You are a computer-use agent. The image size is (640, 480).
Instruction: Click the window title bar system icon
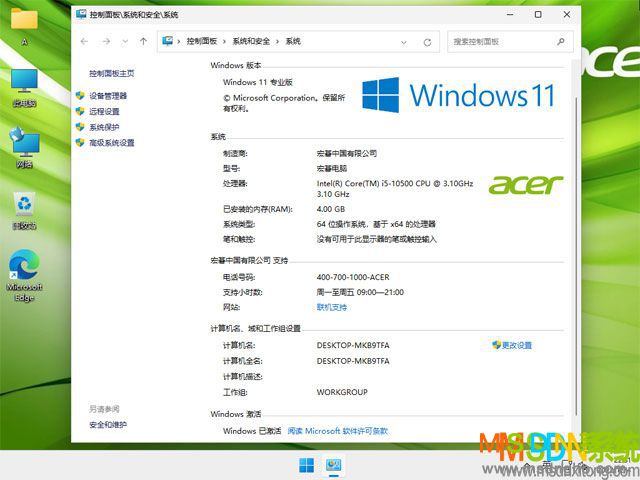tap(81, 14)
